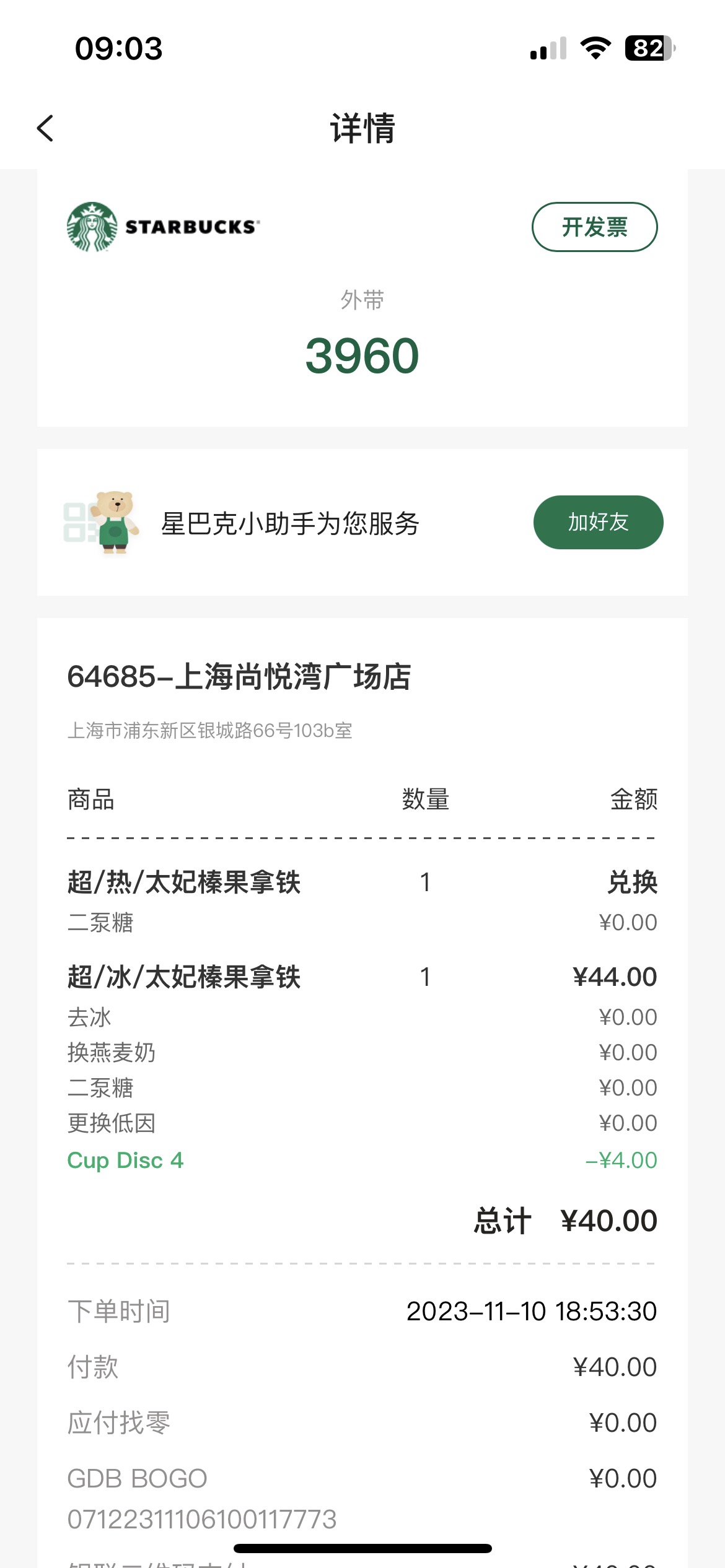The width and height of the screenshot is (725, 1568).
Task: Tap the green Cup Disc 4 discount label
Action: click(126, 1161)
